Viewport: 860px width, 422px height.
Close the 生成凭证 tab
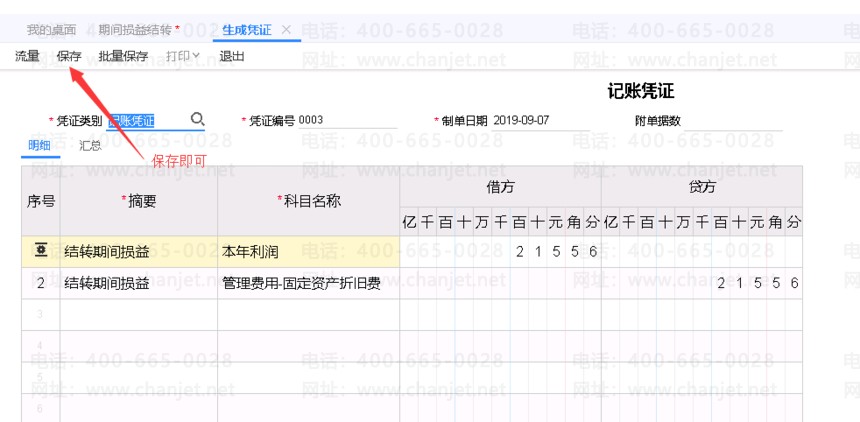[x=286, y=30]
